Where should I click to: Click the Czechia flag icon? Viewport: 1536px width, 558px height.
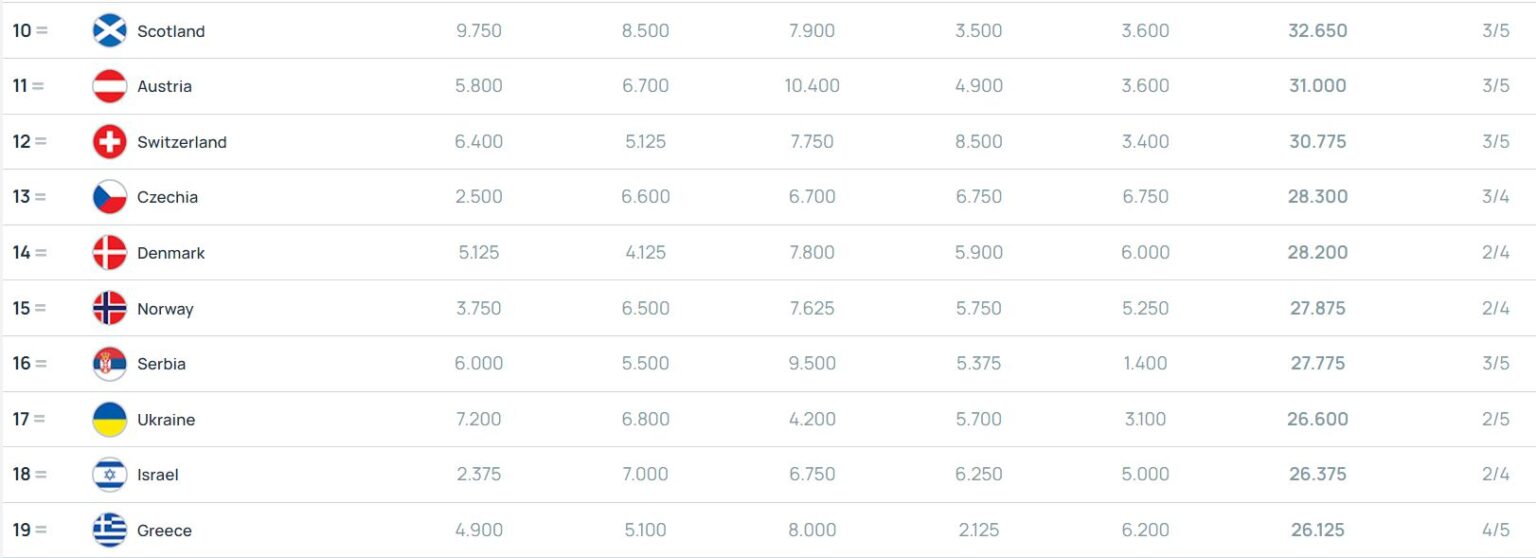[109, 197]
